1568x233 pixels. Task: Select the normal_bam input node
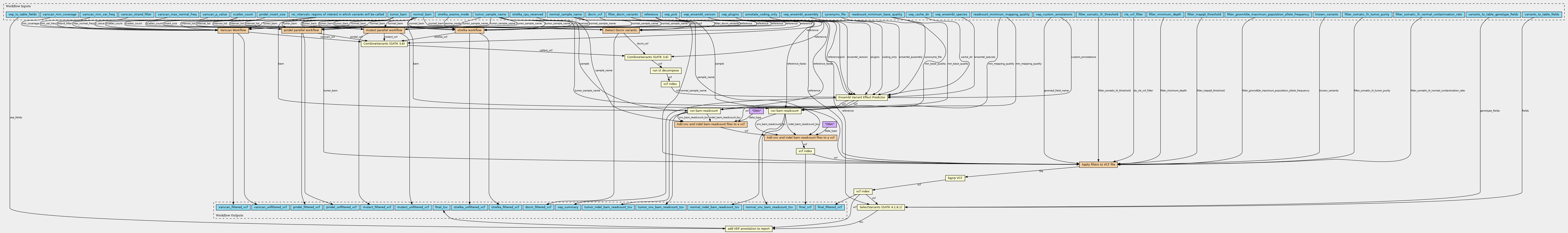[422, 14]
